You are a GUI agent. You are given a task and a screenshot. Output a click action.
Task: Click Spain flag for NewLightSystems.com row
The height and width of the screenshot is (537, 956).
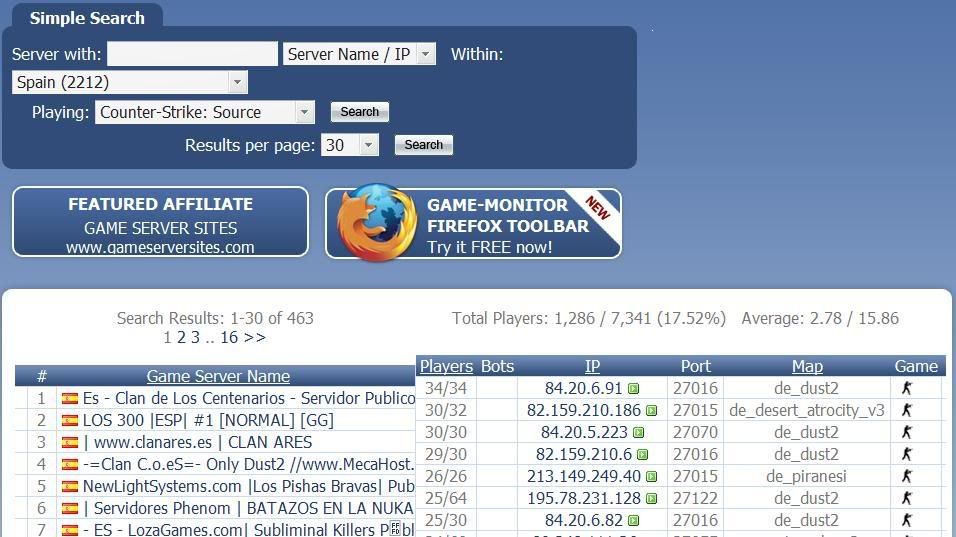[70, 486]
